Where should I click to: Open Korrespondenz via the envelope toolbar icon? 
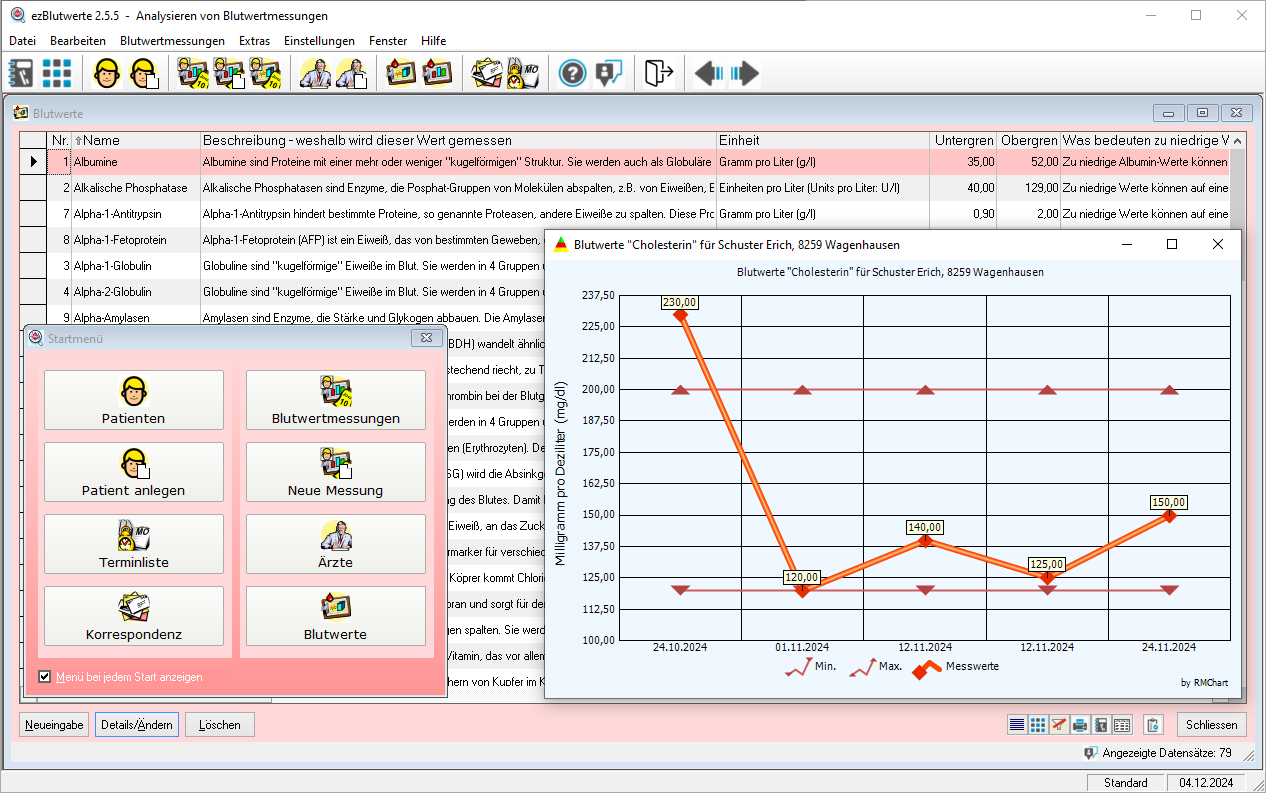point(487,72)
